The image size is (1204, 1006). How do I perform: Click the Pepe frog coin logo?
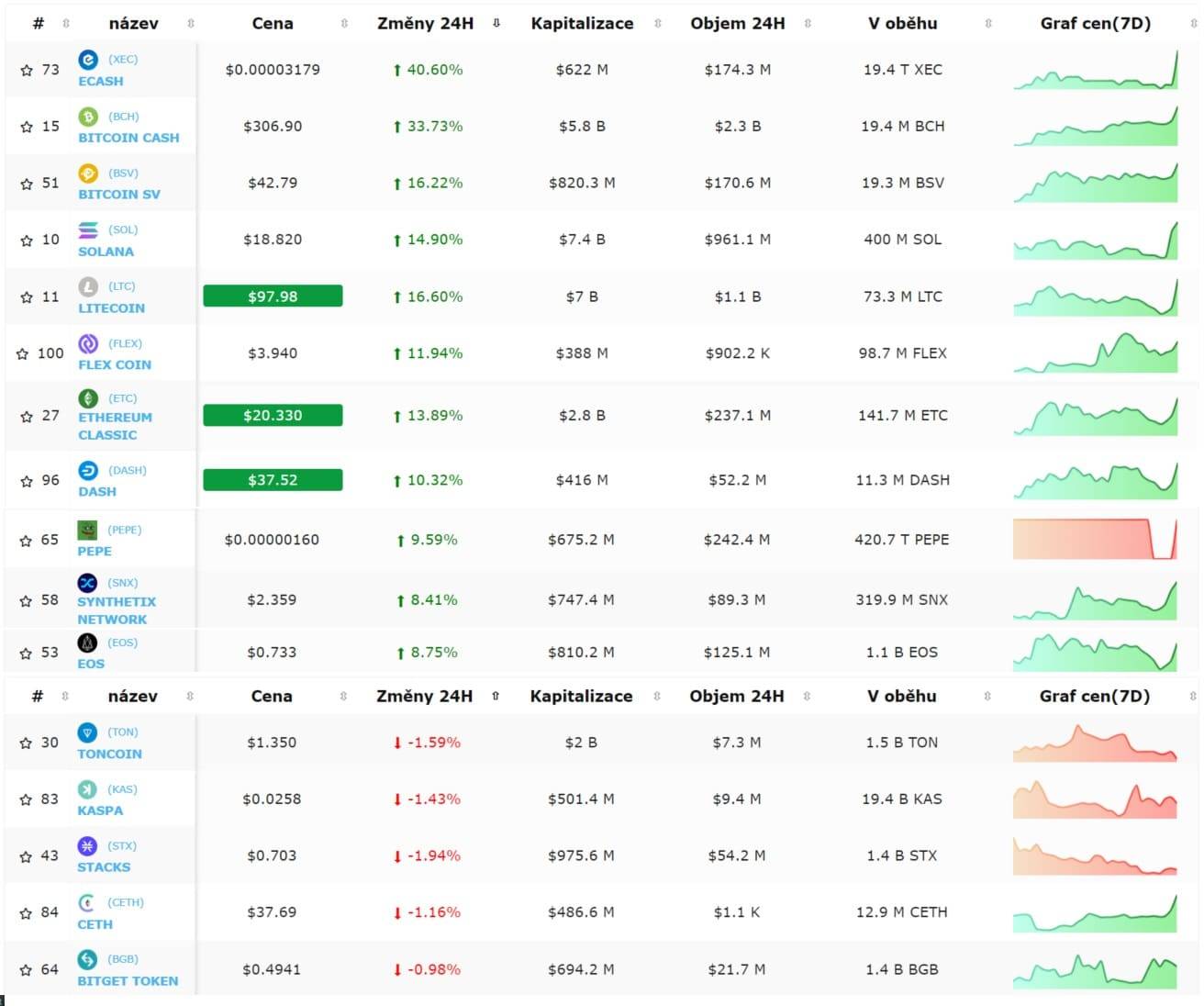tap(87, 530)
